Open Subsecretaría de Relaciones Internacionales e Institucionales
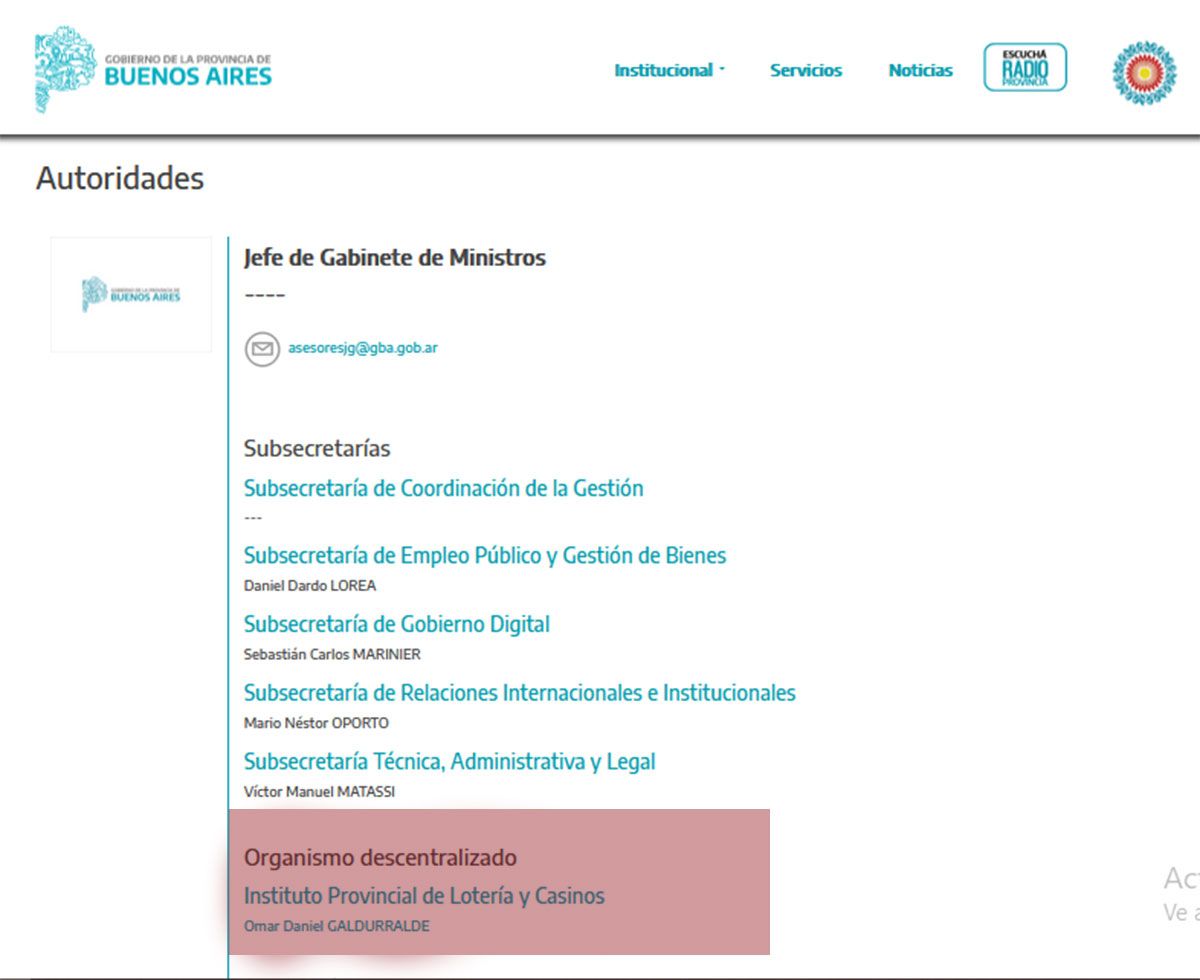 coord(519,693)
